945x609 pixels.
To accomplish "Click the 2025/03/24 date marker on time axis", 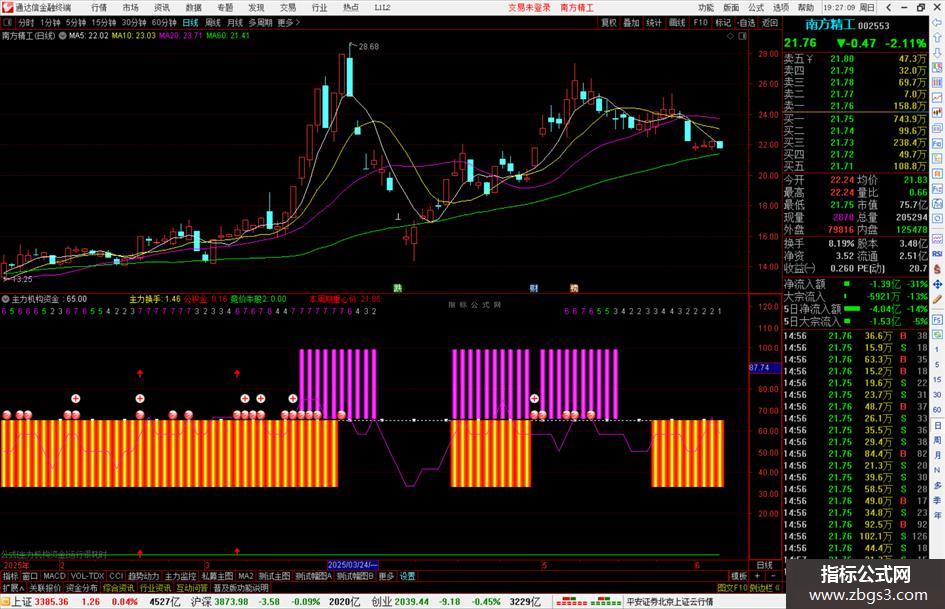I will pos(353,565).
